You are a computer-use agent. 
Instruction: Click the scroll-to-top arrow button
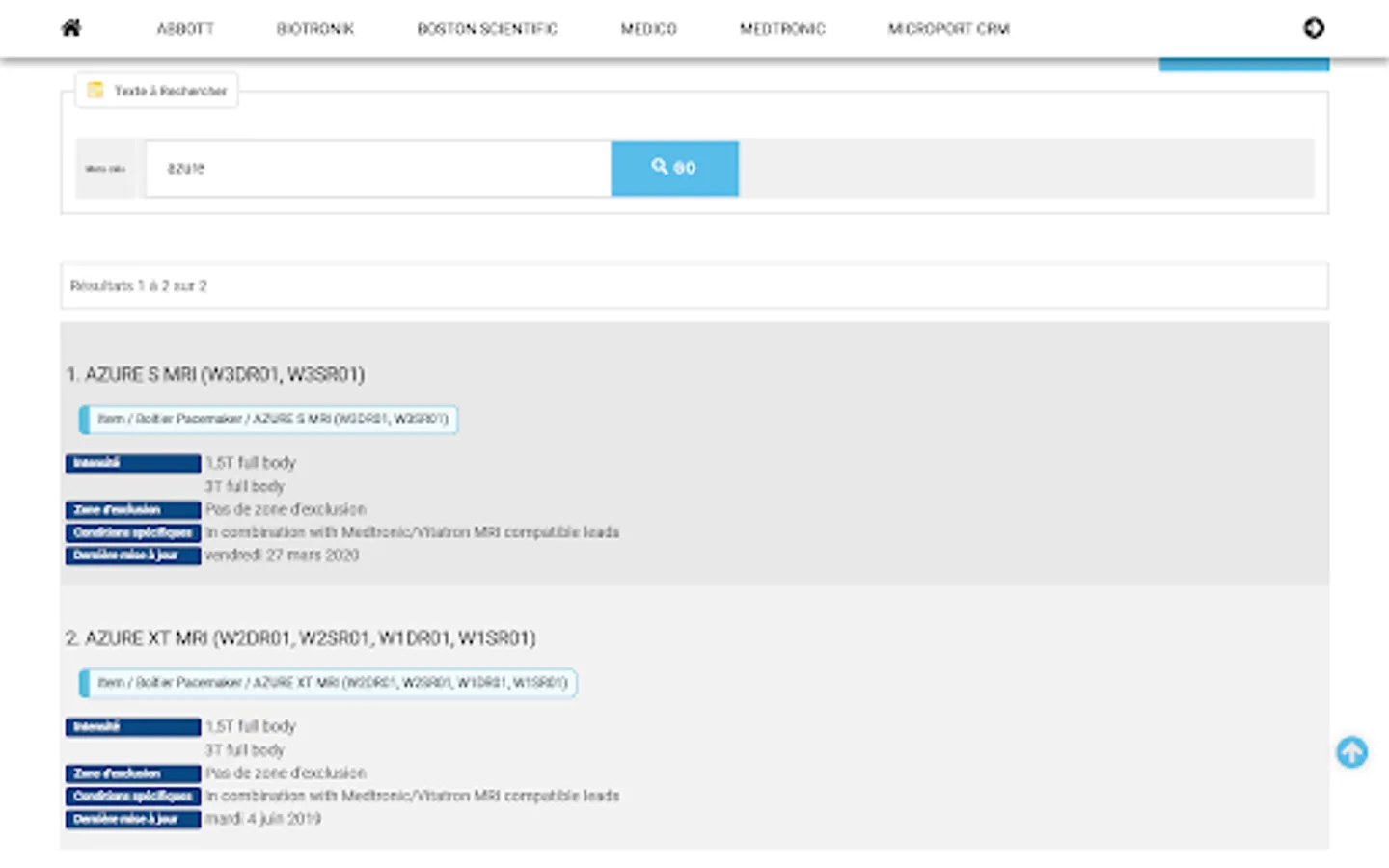tap(1351, 752)
